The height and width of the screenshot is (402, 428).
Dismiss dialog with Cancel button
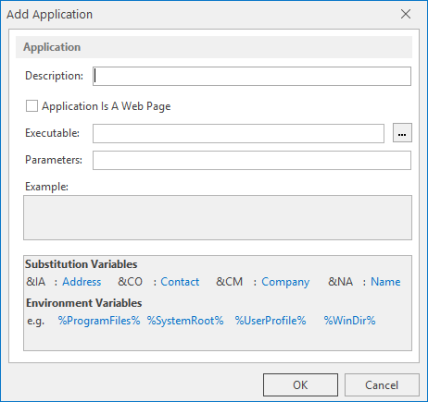[382, 385]
